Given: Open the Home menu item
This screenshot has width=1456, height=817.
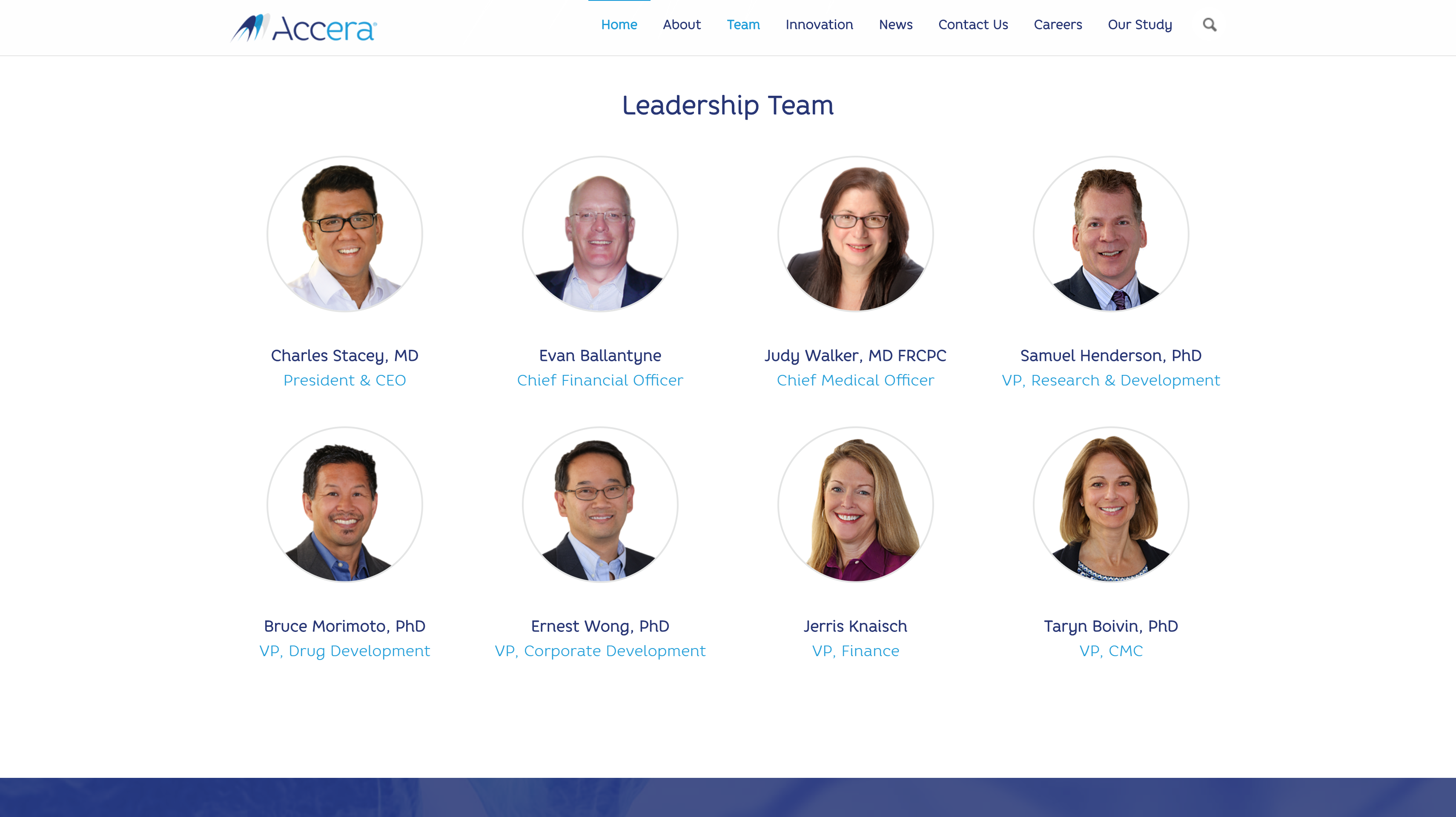Looking at the screenshot, I should click(619, 25).
